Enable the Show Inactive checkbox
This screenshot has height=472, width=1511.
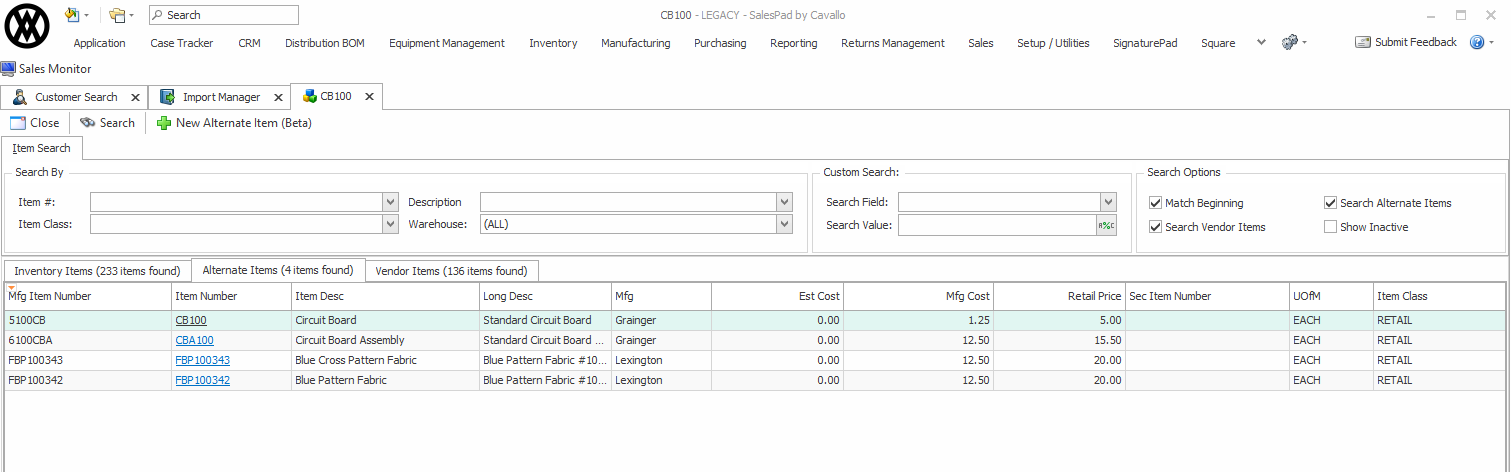click(1330, 227)
